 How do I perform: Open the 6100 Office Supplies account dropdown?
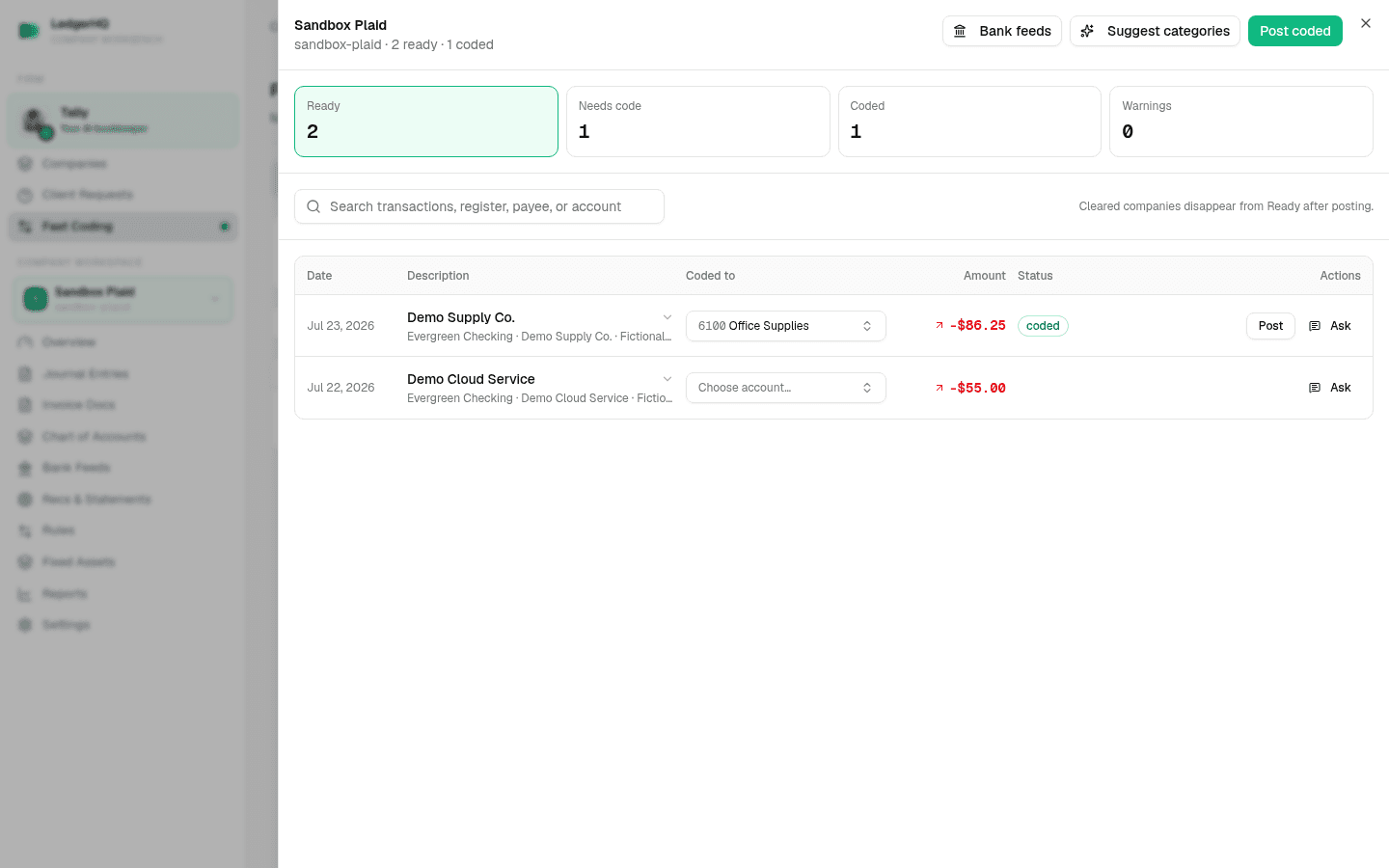[x=785, y=326]
